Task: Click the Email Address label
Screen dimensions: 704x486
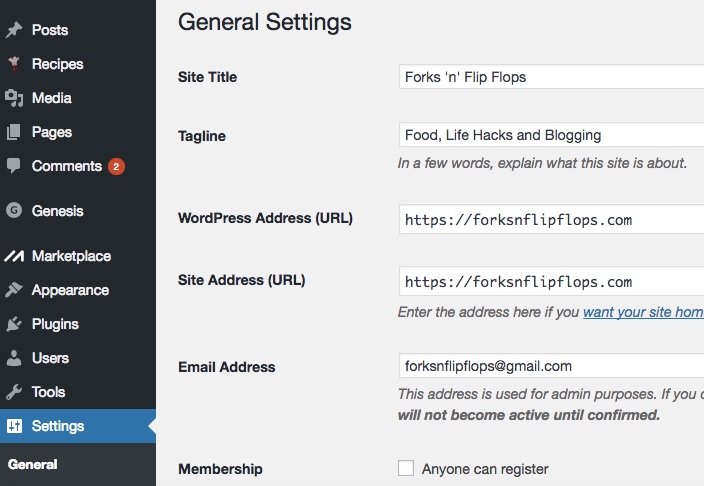Action: tap(227, 367)
